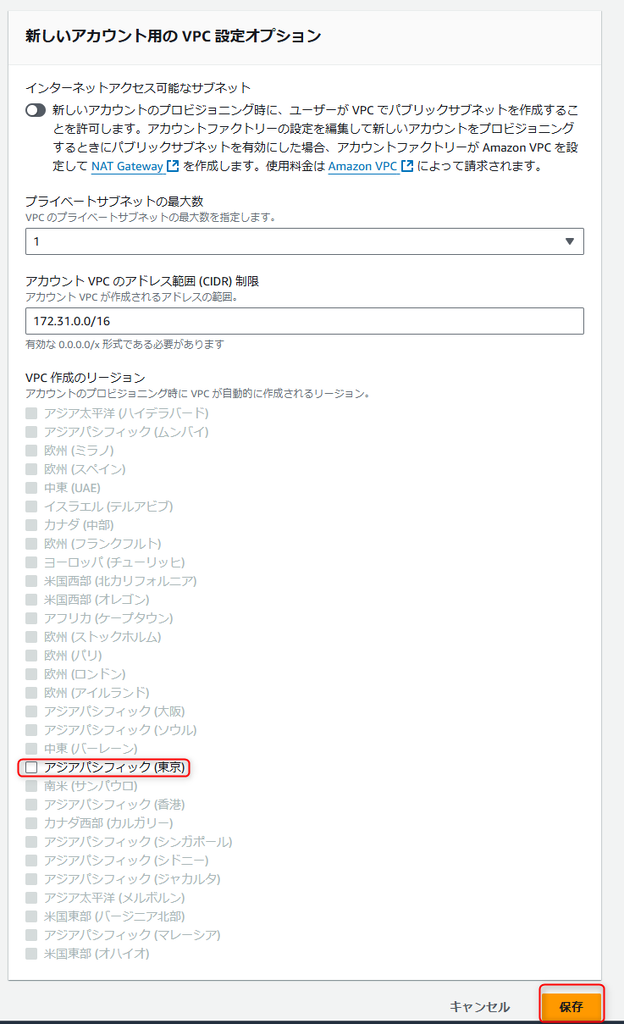Check イスラエル (テルアビブ) region checkbox

pyautogui.click(x=31, y=506)
